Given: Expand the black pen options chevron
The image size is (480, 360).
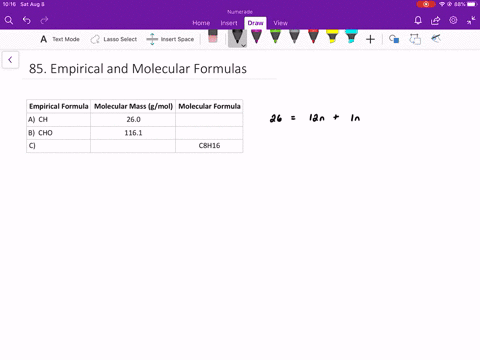Looking at the screenshot, I should click(x=244, y=45).
